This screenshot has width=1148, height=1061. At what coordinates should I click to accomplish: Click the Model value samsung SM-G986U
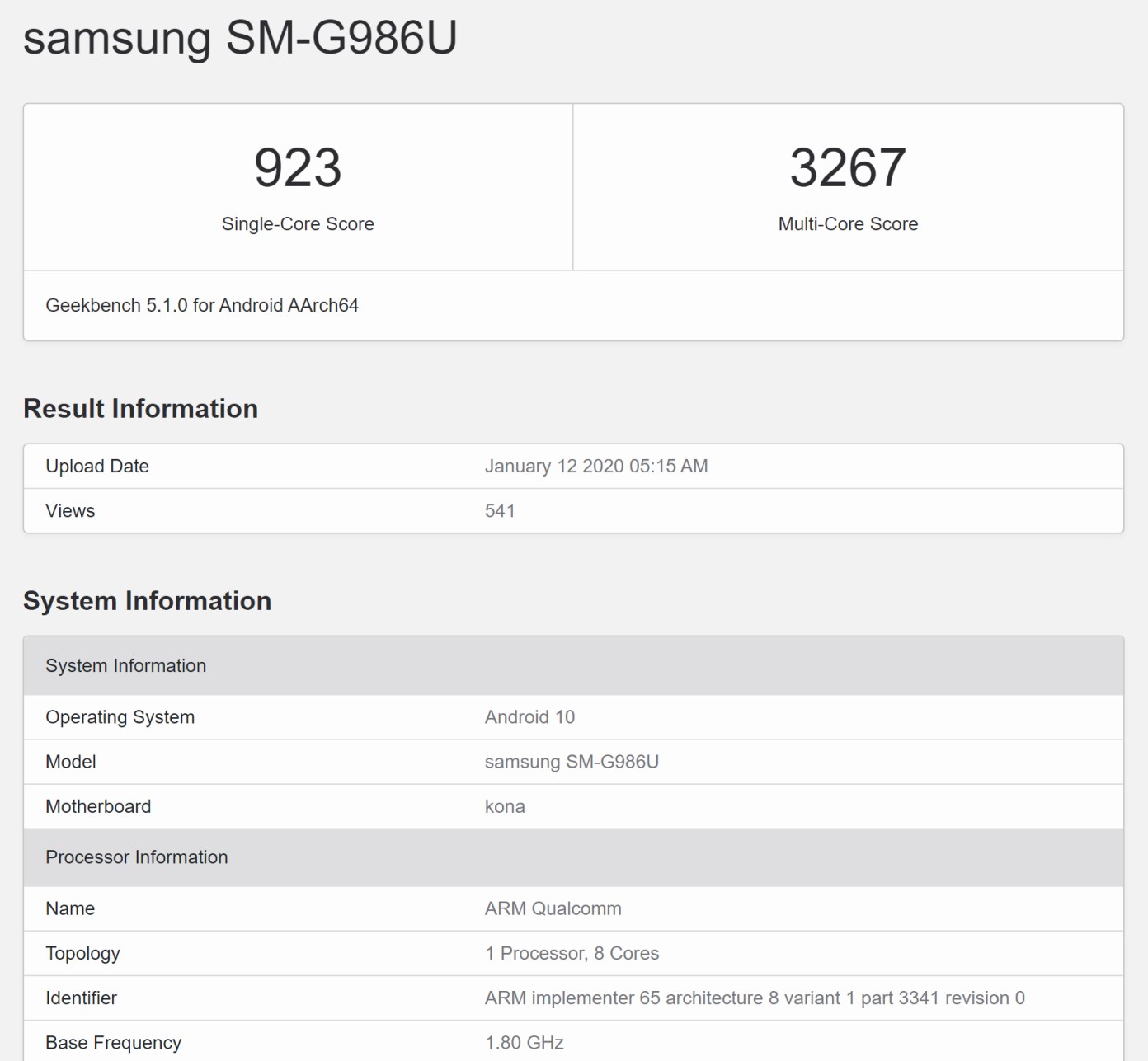point(572,762)
